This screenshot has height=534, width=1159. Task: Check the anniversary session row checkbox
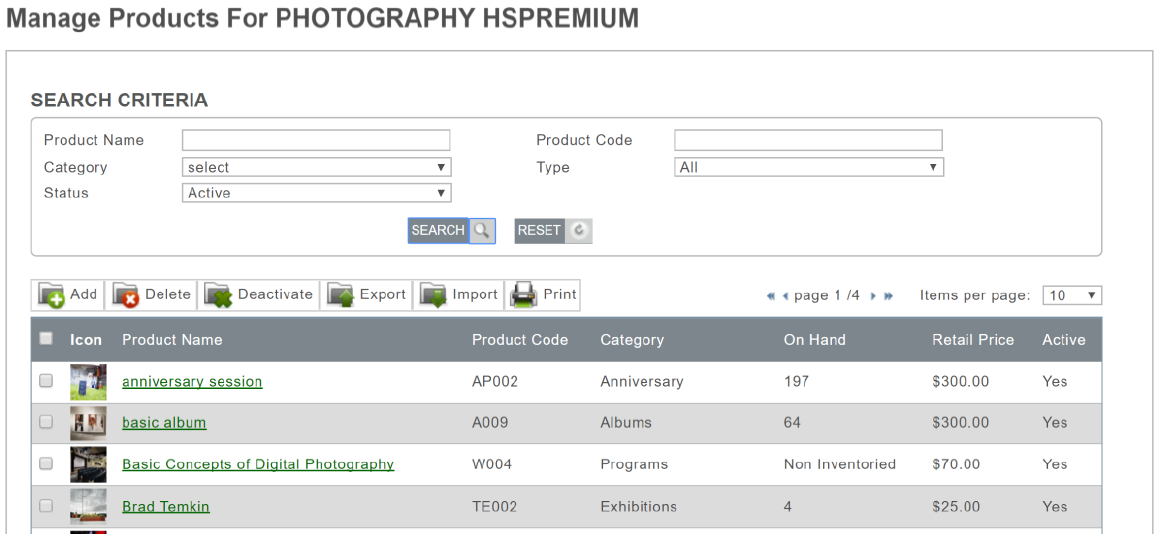point(46,381)
